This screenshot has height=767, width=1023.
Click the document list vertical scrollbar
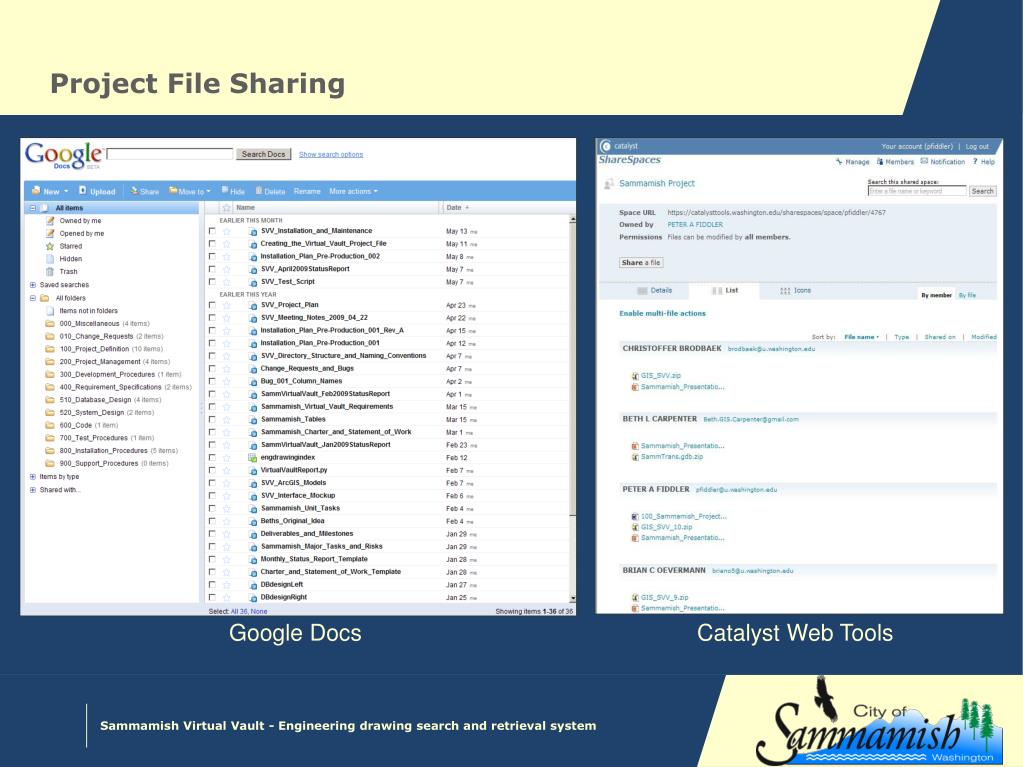coord(573,408)
